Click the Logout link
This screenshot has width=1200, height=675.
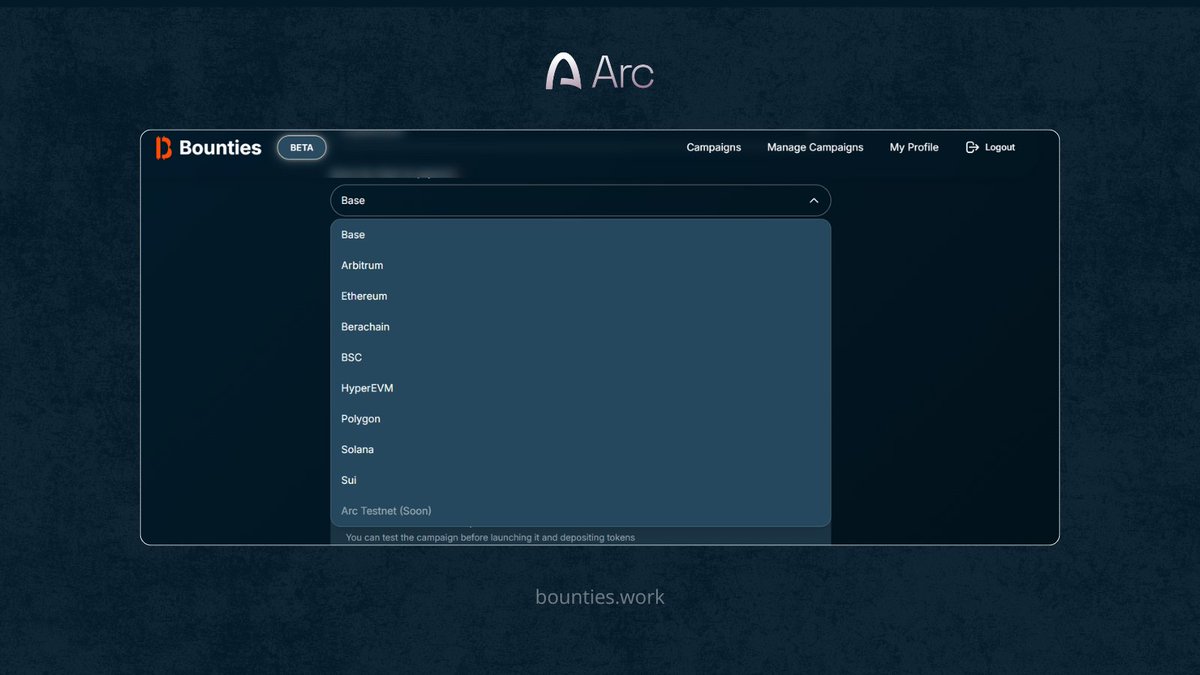pyautogui.click(x=990, y=147)
